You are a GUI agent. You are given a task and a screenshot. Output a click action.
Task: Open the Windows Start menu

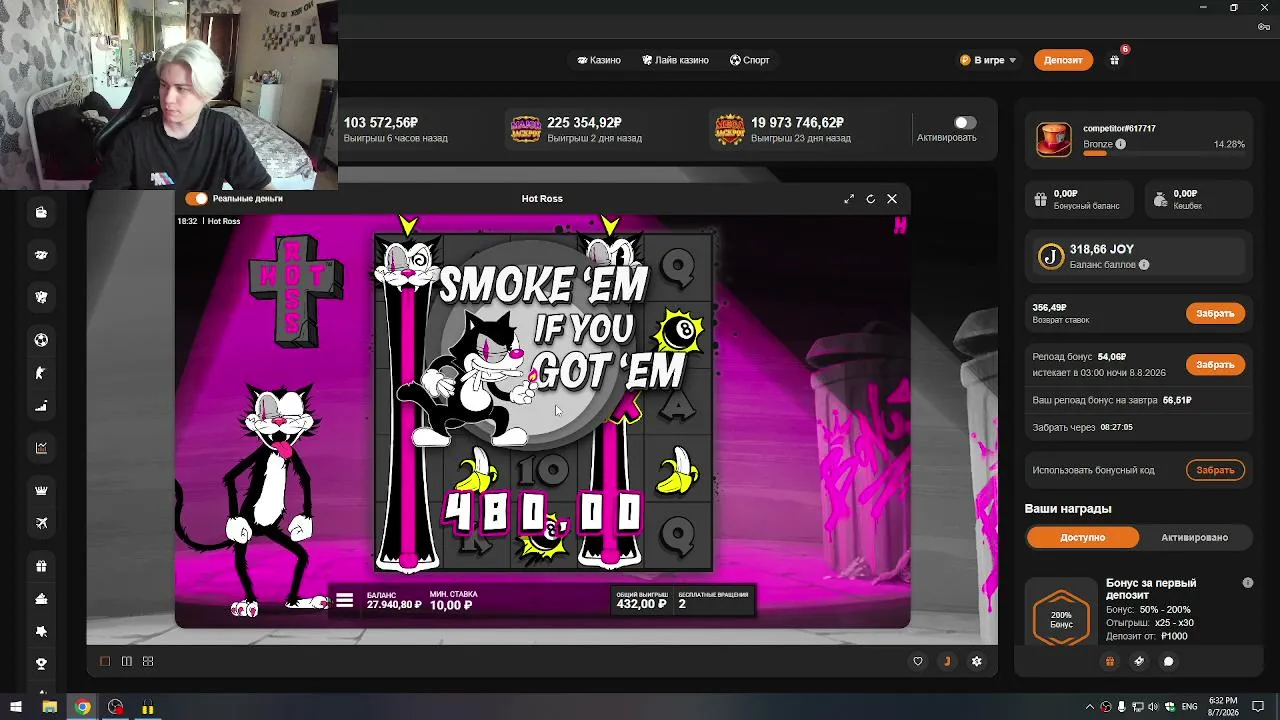click(x=16, y=707)
